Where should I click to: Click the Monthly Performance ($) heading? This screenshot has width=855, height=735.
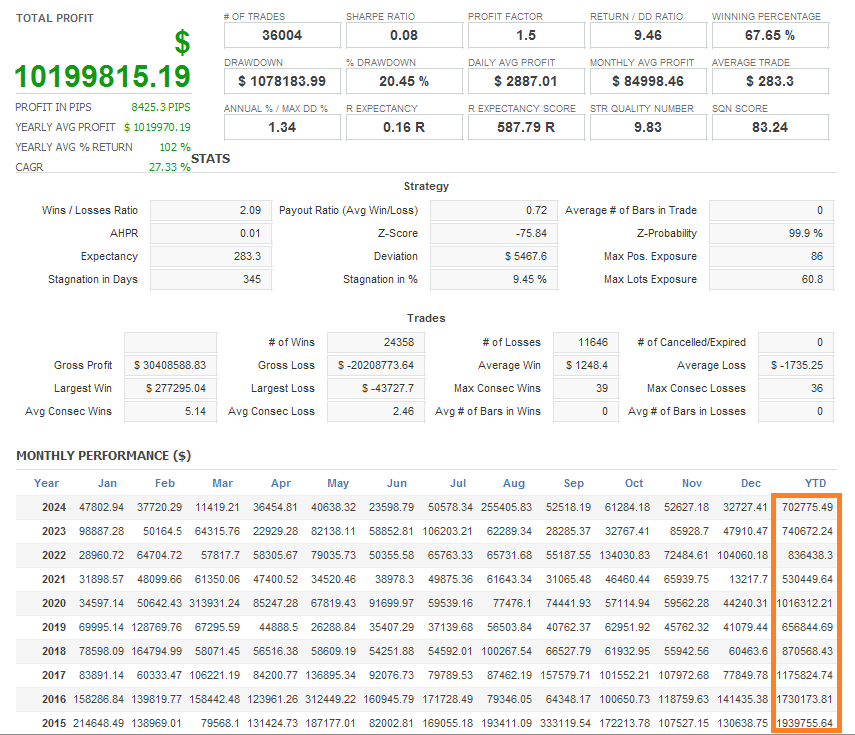[x=104, y=456]
